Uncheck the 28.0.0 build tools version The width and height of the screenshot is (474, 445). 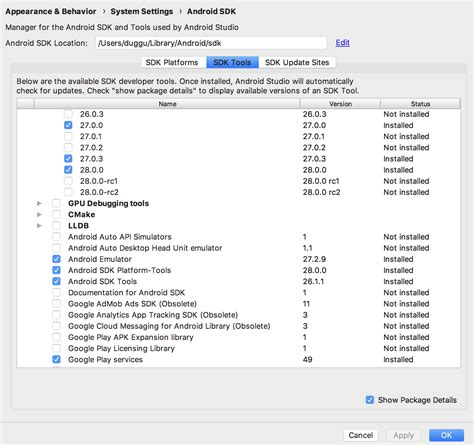[68, 170]
